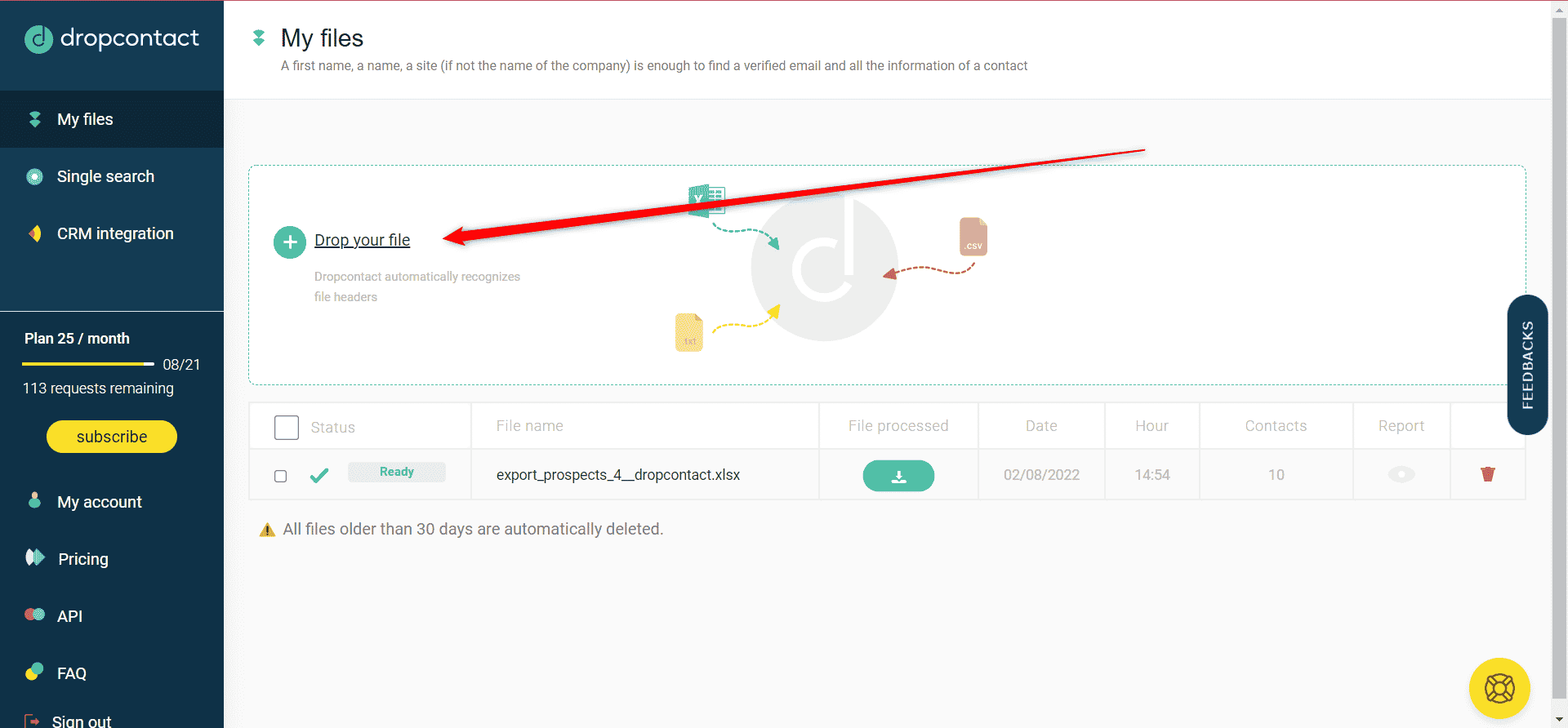Click the Sign out door icon
1568x728 pixels.
[32, 721]
